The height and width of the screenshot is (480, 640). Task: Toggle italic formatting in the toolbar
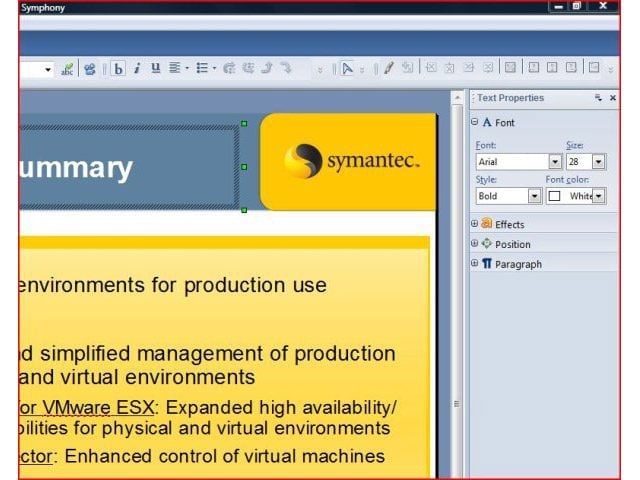tap(137, 68)
